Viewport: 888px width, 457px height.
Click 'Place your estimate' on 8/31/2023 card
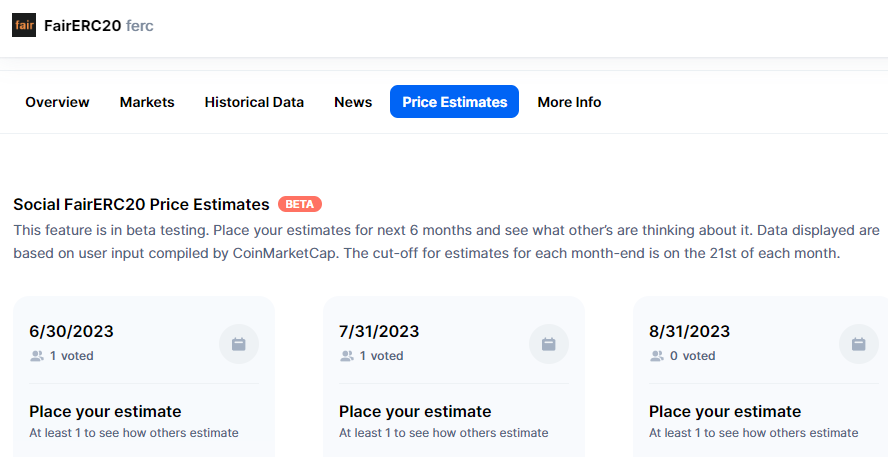tap(725, 412)
